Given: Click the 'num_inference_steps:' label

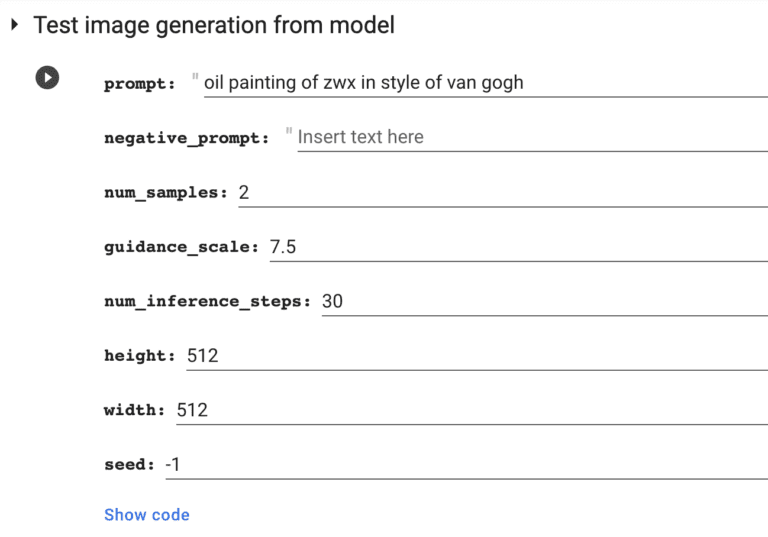Looking at the screenshot, I should [x=208, y=302].
